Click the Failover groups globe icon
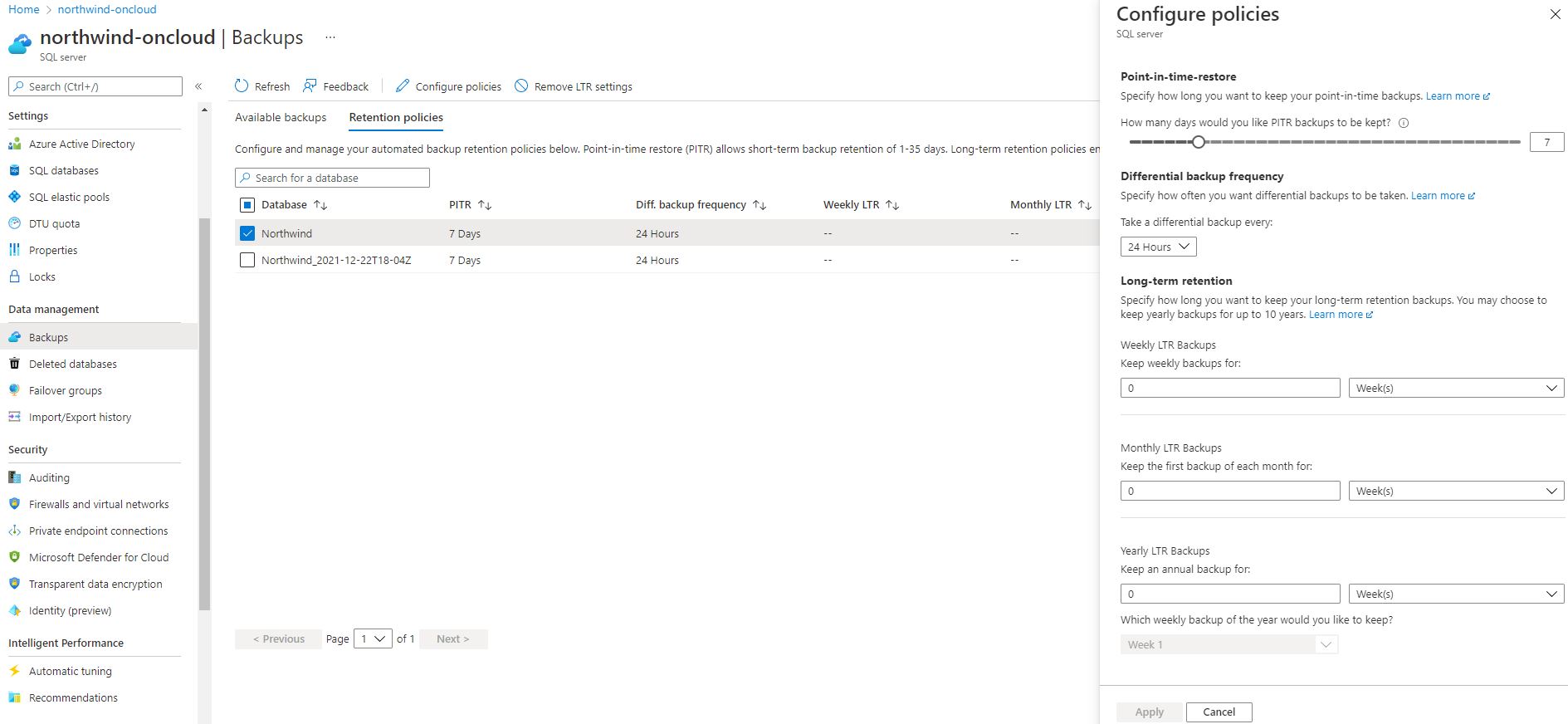Image resolution: width=1568 pixels, height=724 pixels. click(14, 390)
